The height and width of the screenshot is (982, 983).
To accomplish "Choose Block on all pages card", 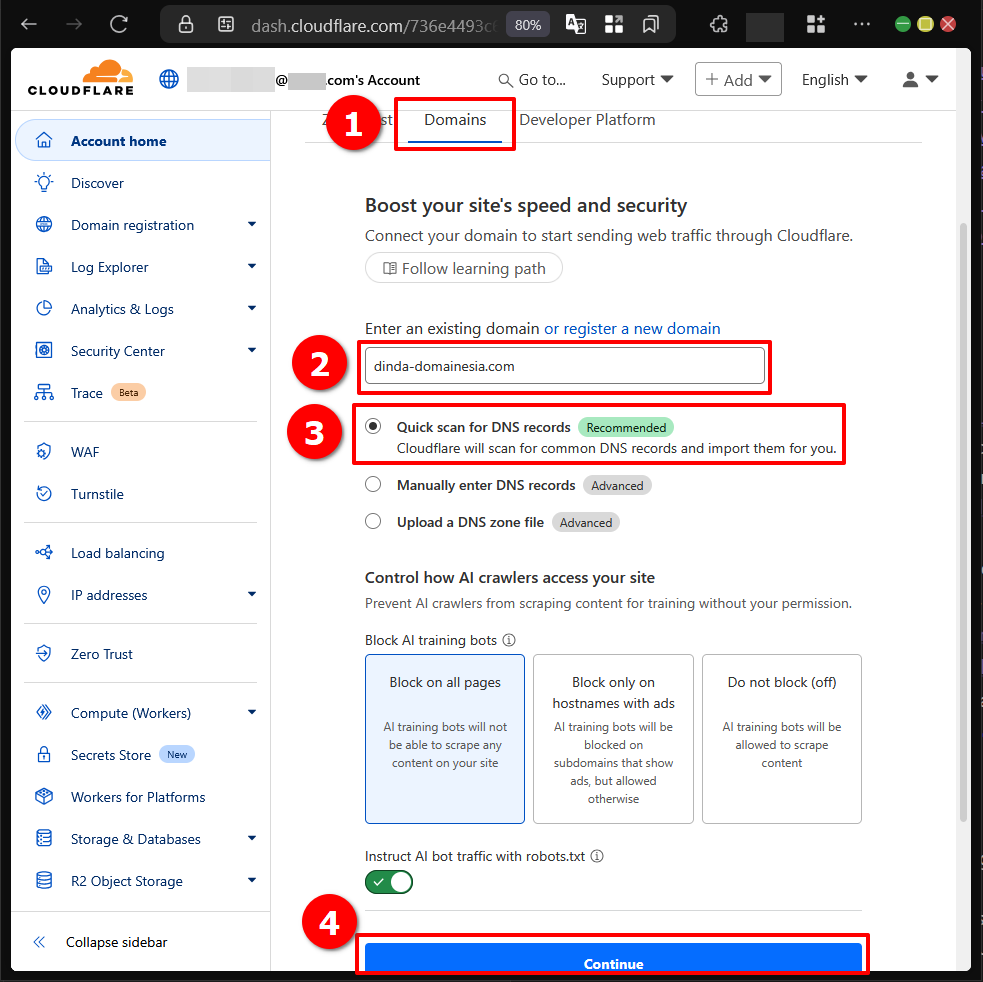I will (x=444, y=739).
